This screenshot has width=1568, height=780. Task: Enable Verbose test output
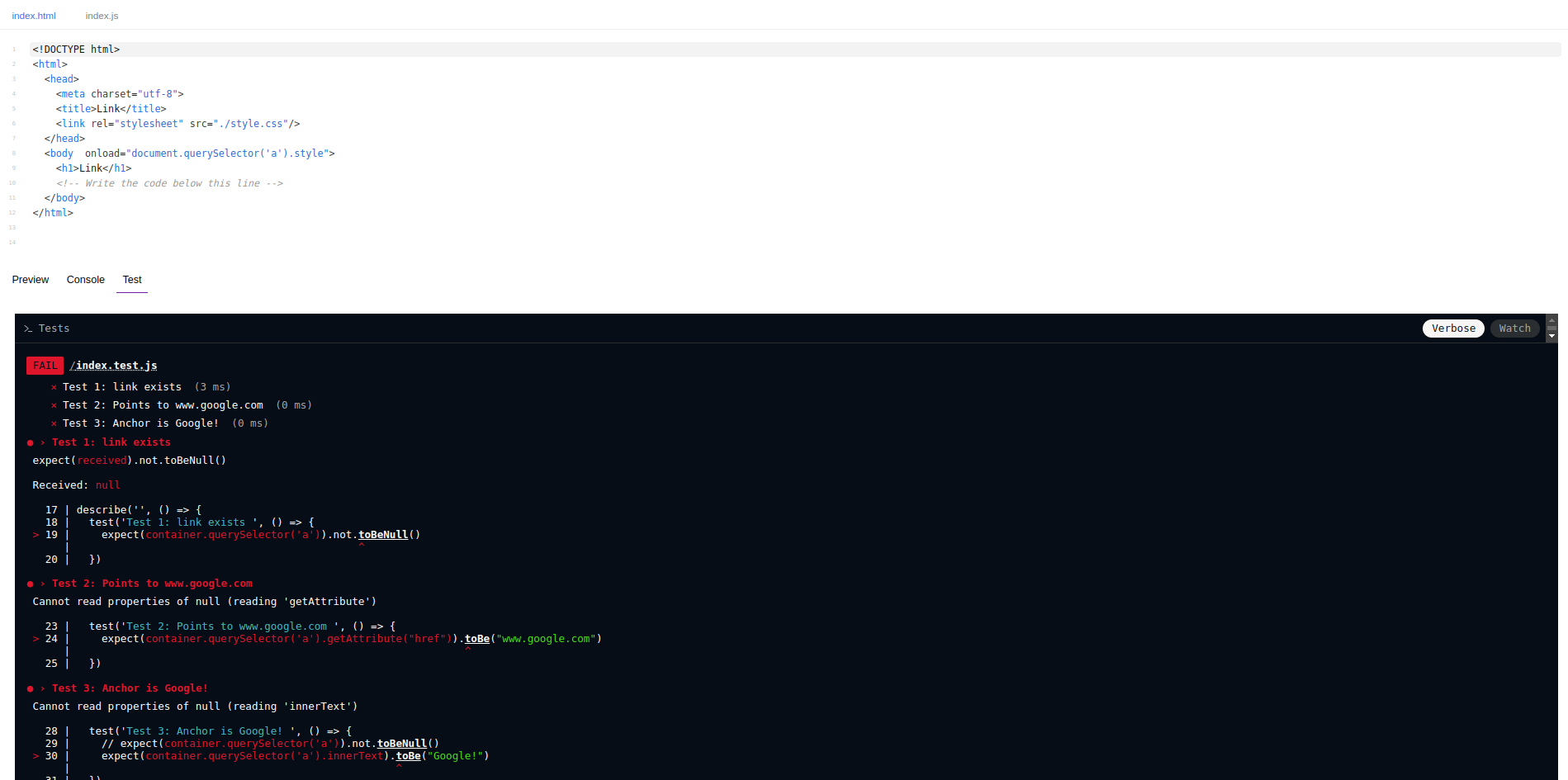click(1453, 328)
